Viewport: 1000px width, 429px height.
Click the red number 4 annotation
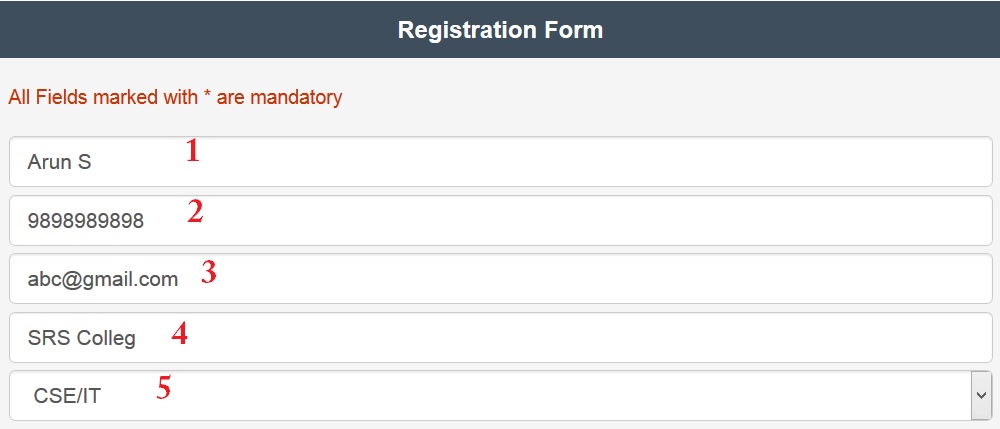tap(179, 332)
